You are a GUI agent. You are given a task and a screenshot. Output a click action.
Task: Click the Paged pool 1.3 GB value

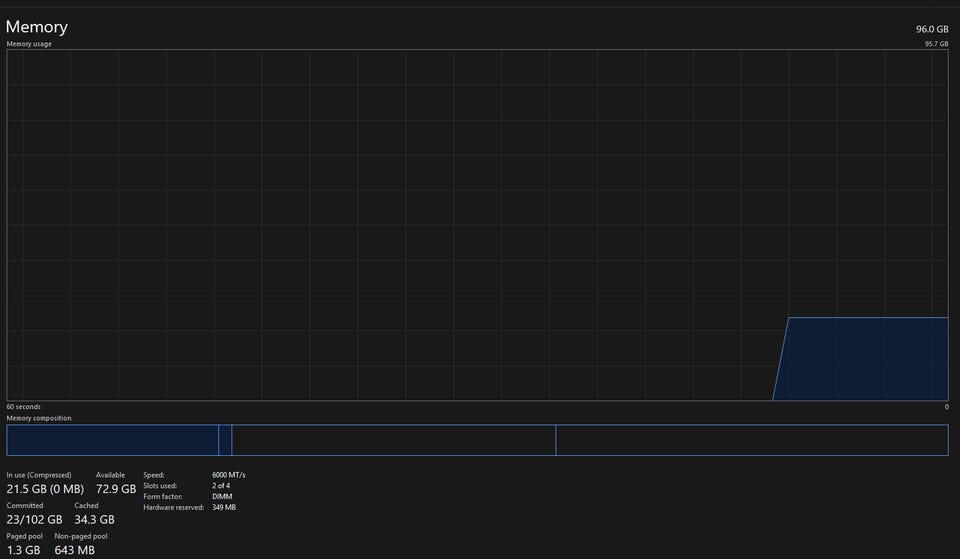[x=24, y=550]
